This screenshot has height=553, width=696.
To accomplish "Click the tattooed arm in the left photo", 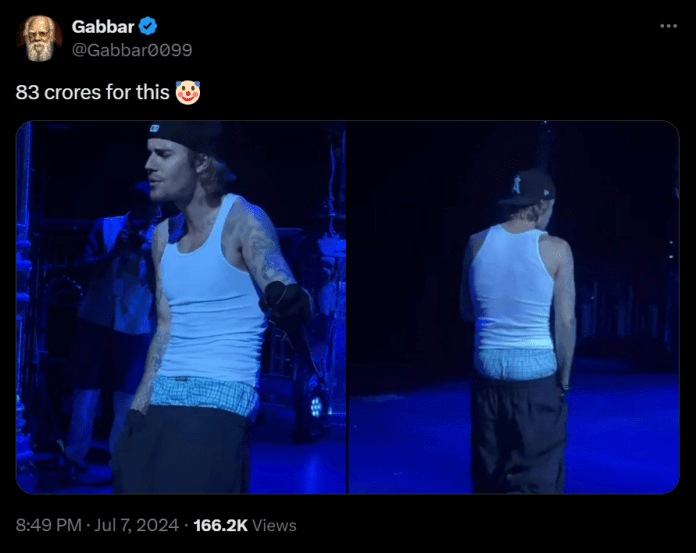I will click(x=266, y=249).
